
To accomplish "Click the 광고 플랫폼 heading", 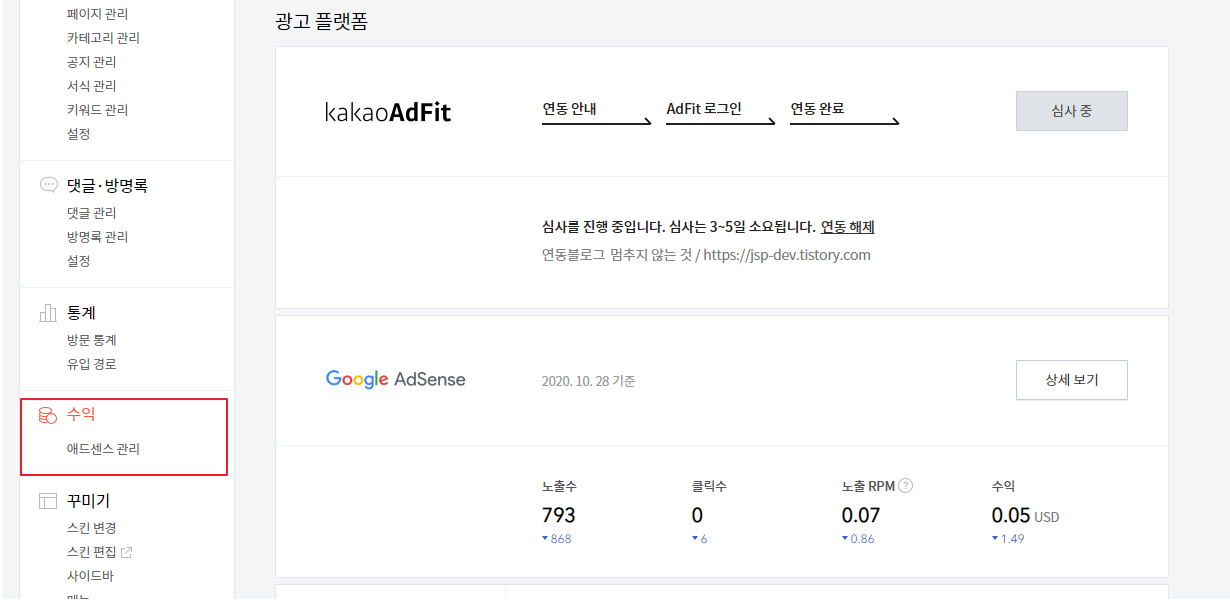I will pyautogui.click(x=321, y=20).
